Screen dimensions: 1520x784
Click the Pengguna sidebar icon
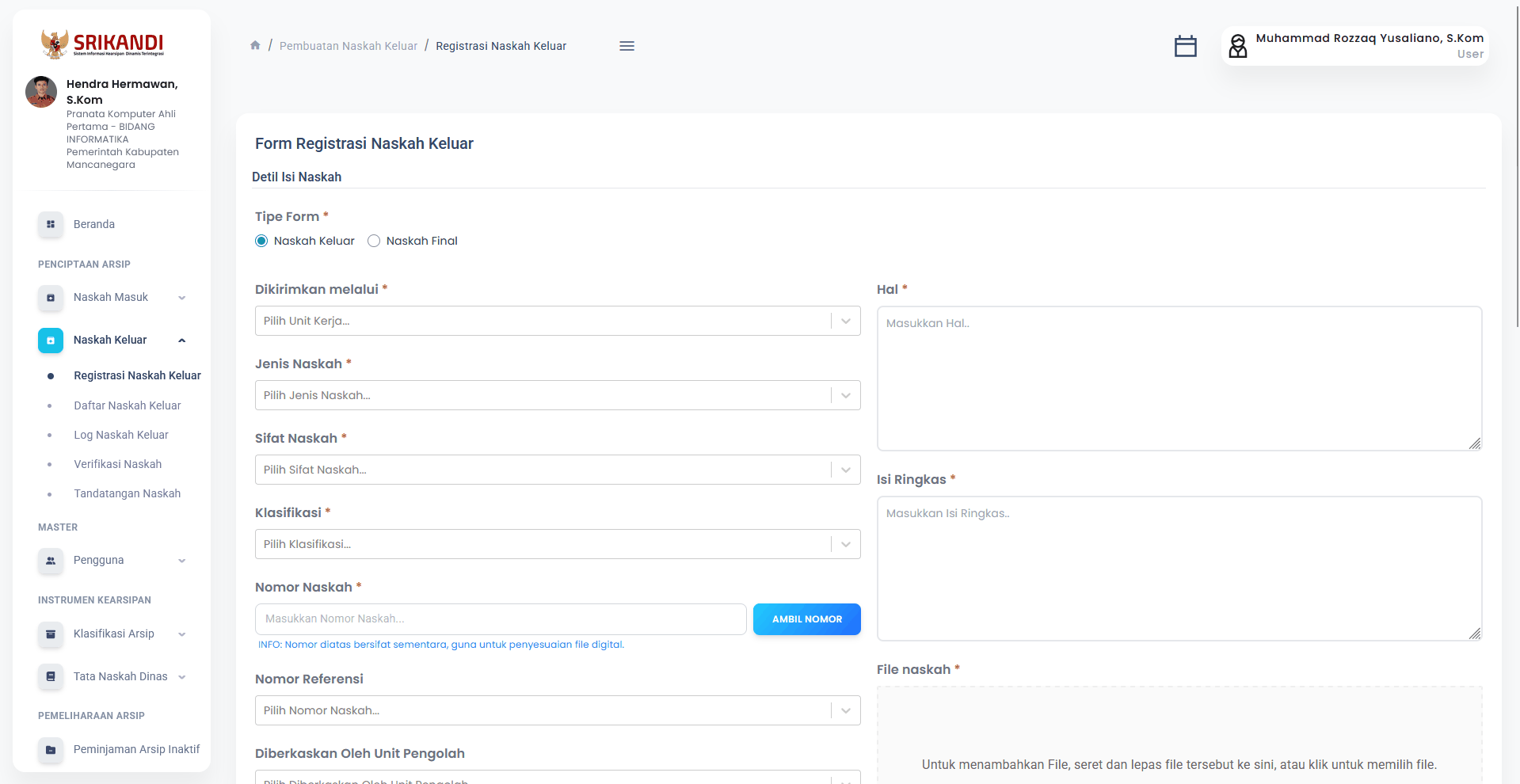[x=51, y=561]
